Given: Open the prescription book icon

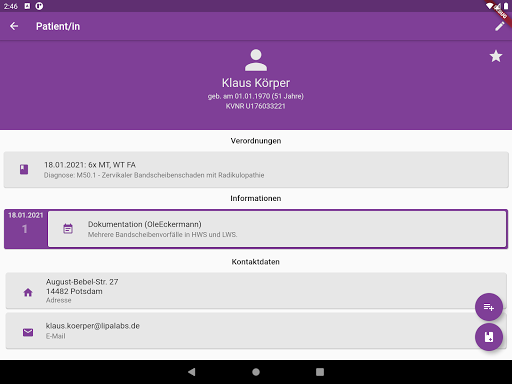Looking at the screenshot, I should point(24,169).
